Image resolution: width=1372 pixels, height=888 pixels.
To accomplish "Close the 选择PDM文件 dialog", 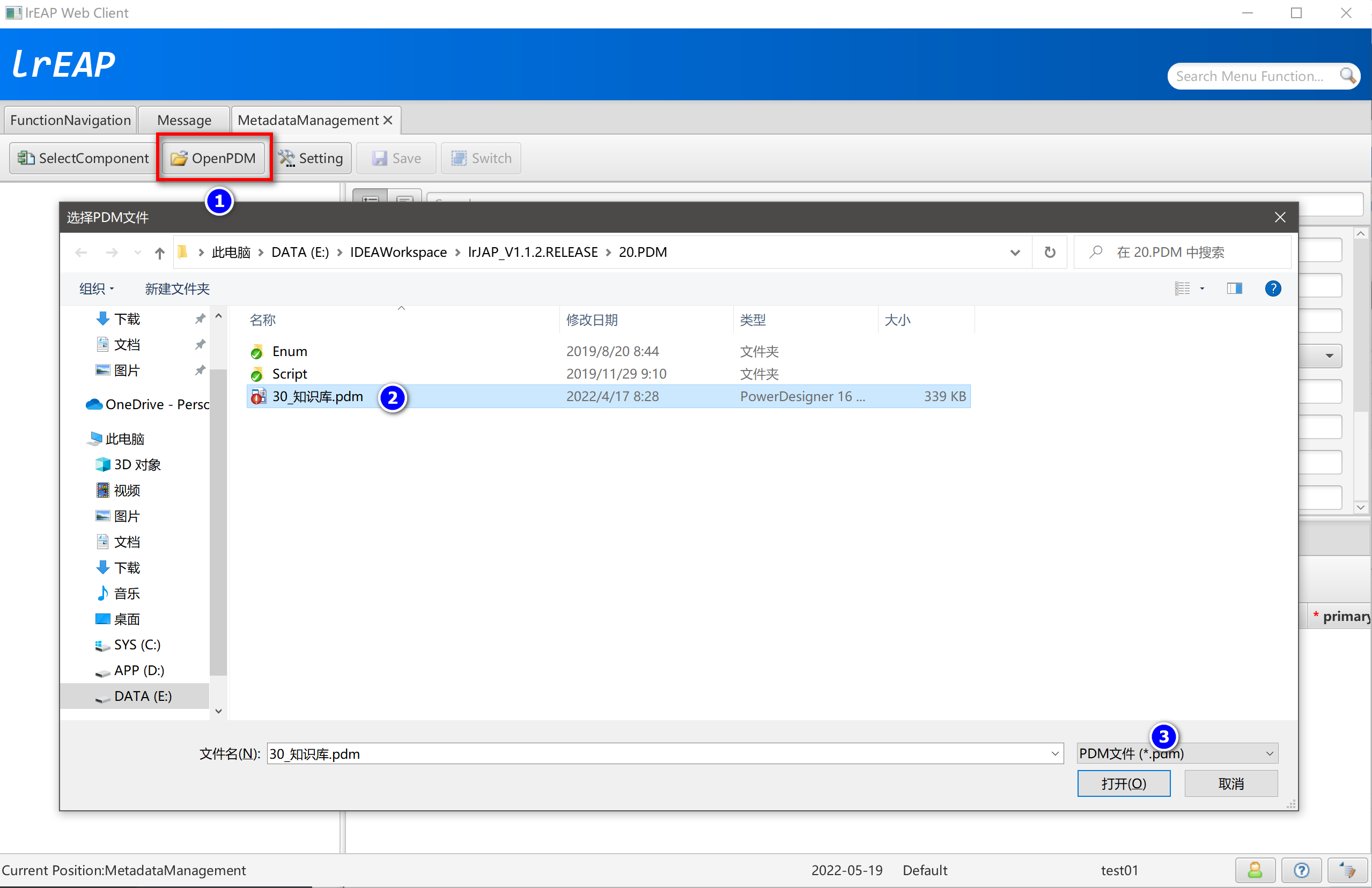I will 1280,217.
